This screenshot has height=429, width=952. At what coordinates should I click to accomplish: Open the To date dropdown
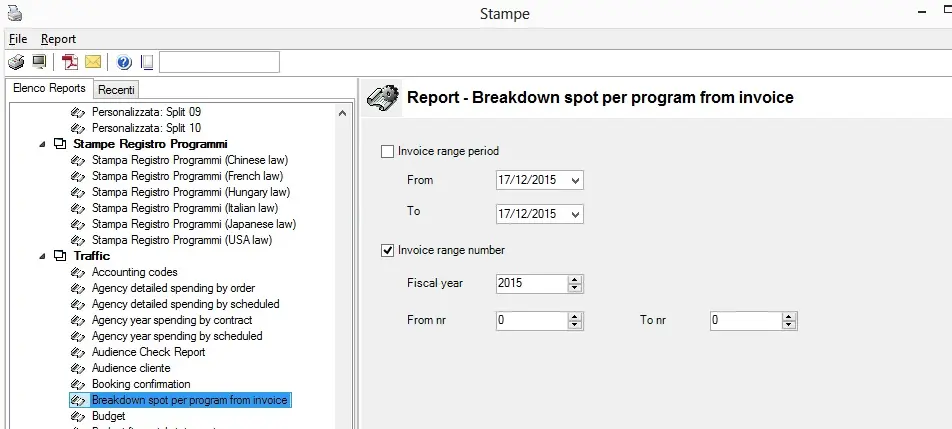(x=574, y=214)
